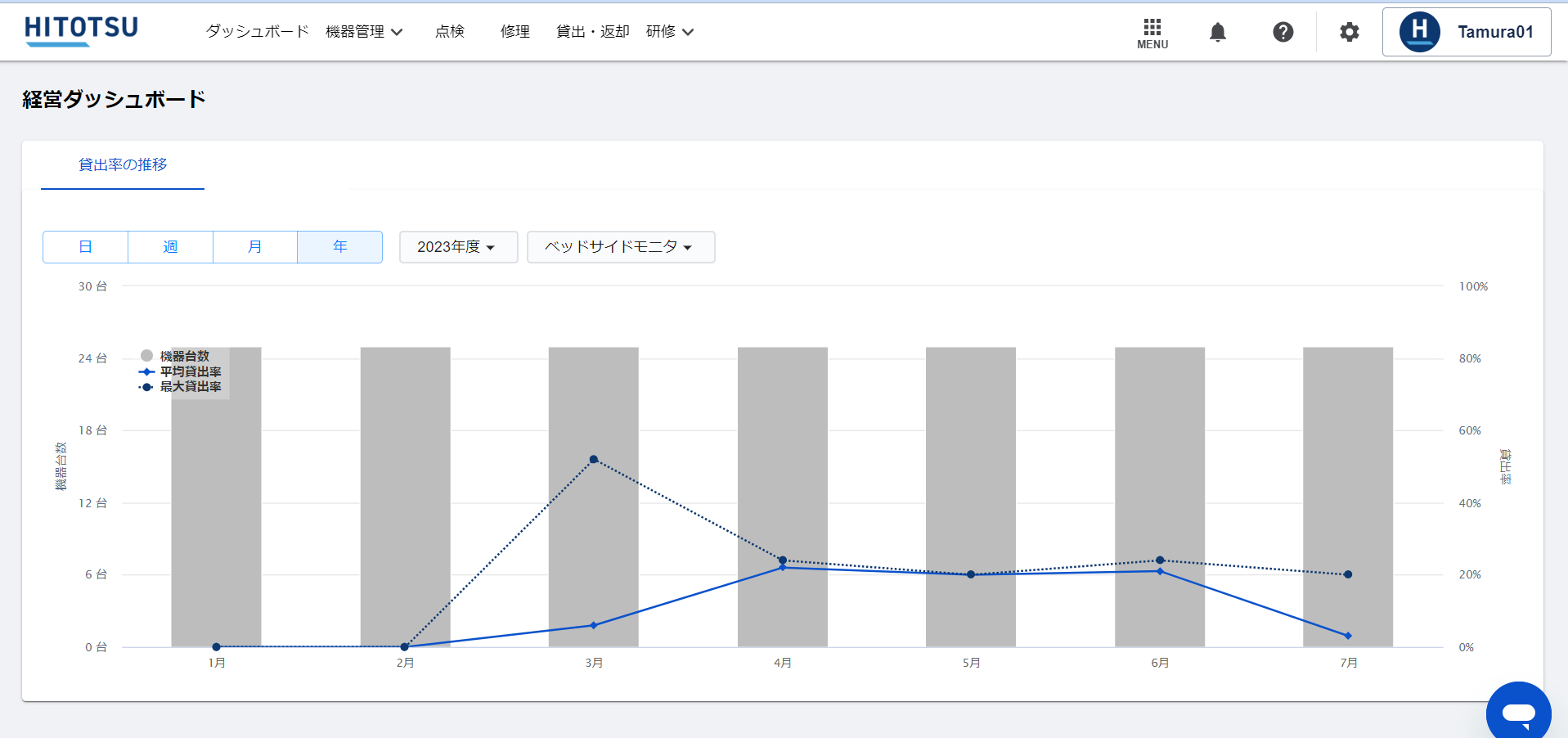Click the 3月 maximum rate peak point
The width and height of the screenshot is (1568, 738).
pos(594,460)
